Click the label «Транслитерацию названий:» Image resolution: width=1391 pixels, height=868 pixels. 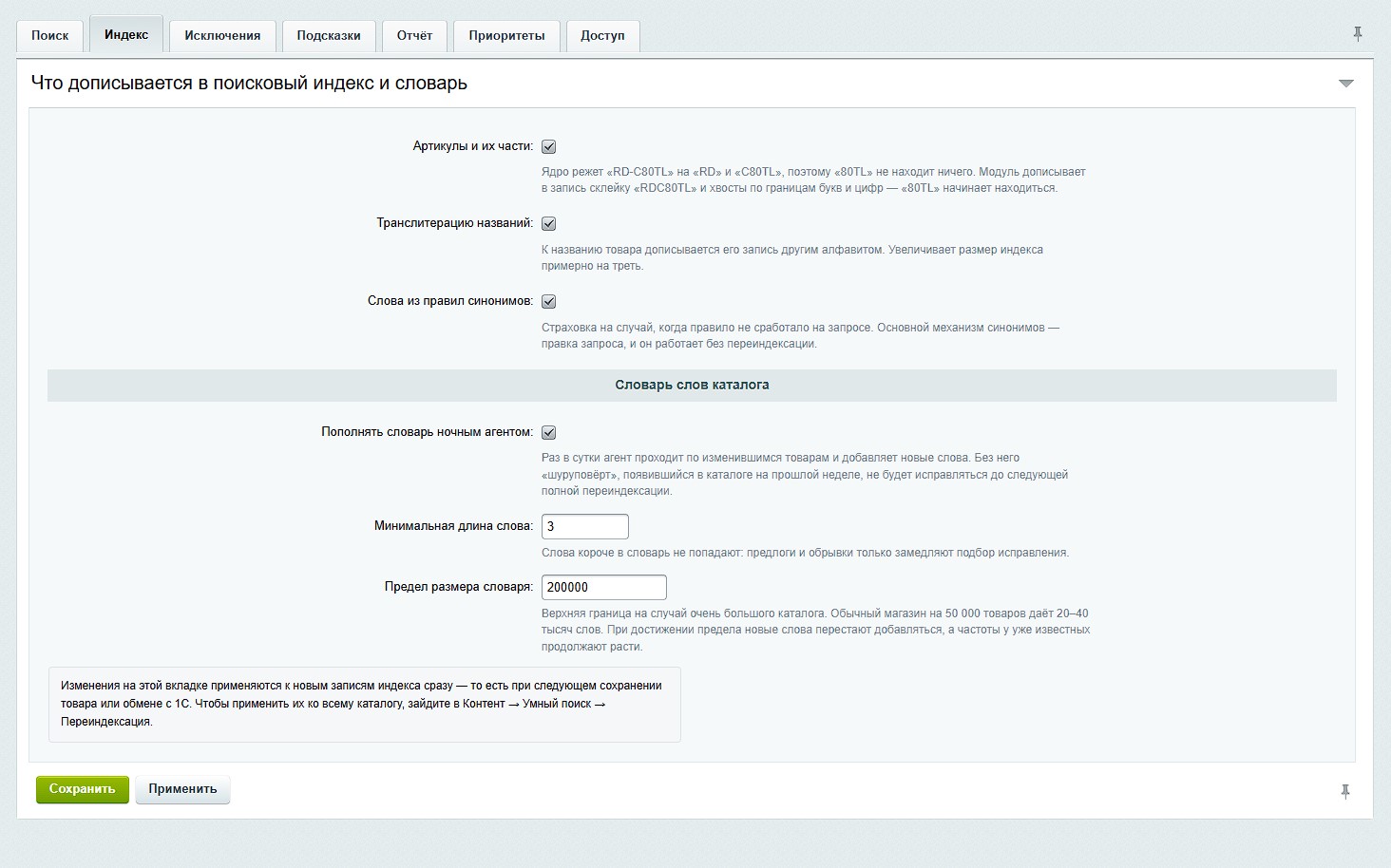point(455,223)
